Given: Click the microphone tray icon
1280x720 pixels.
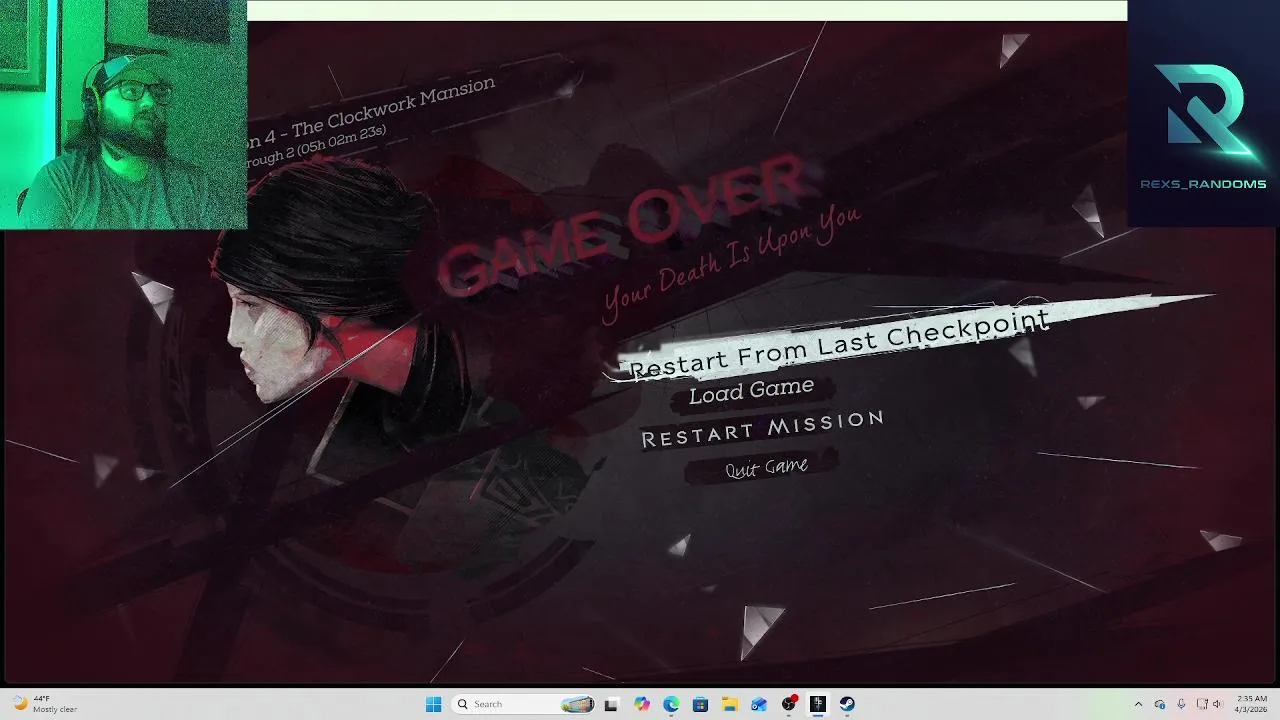Looking at the screenshot, I should (1181, 704).
